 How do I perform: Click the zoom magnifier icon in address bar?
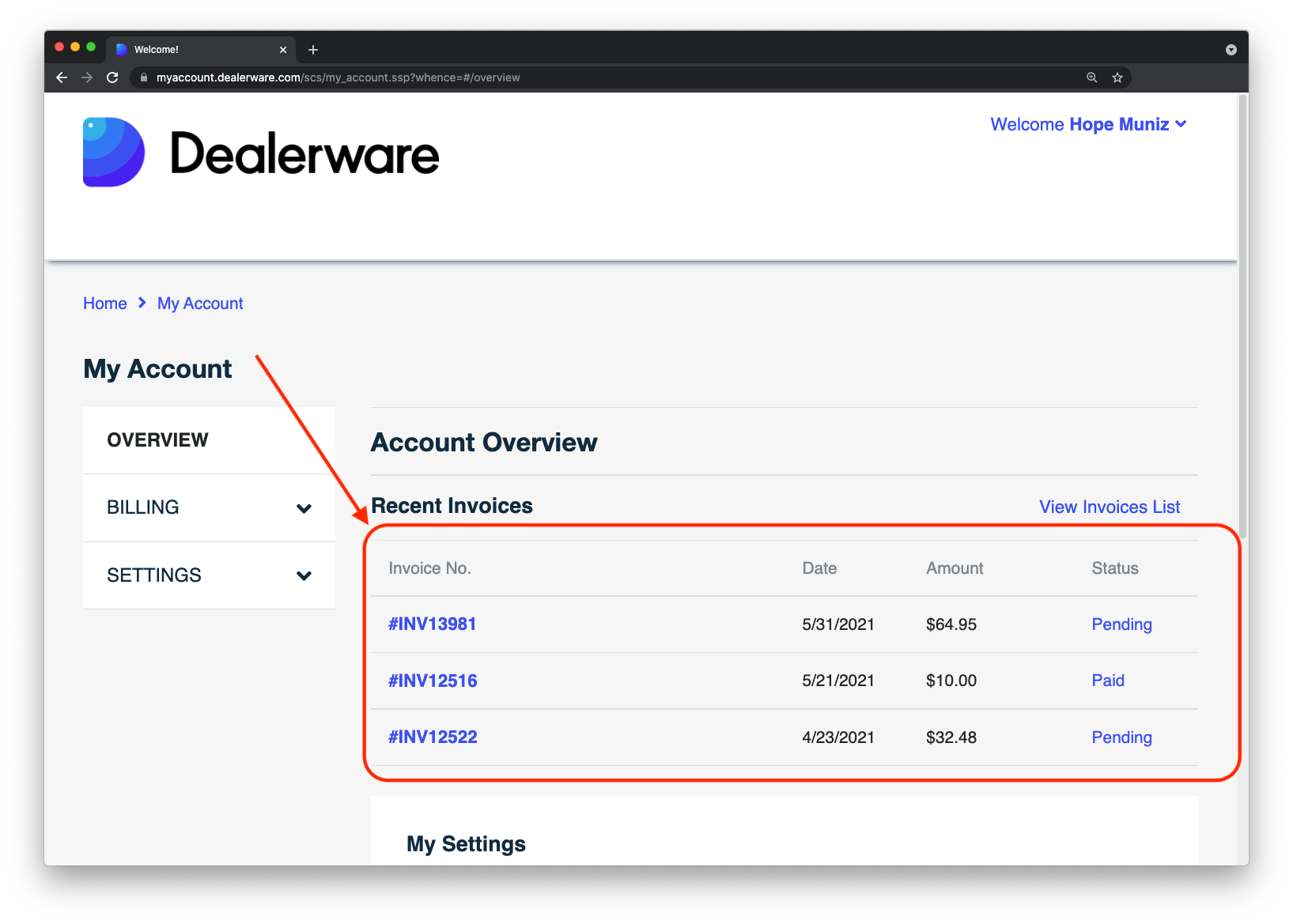click(x=1092, y=77)
